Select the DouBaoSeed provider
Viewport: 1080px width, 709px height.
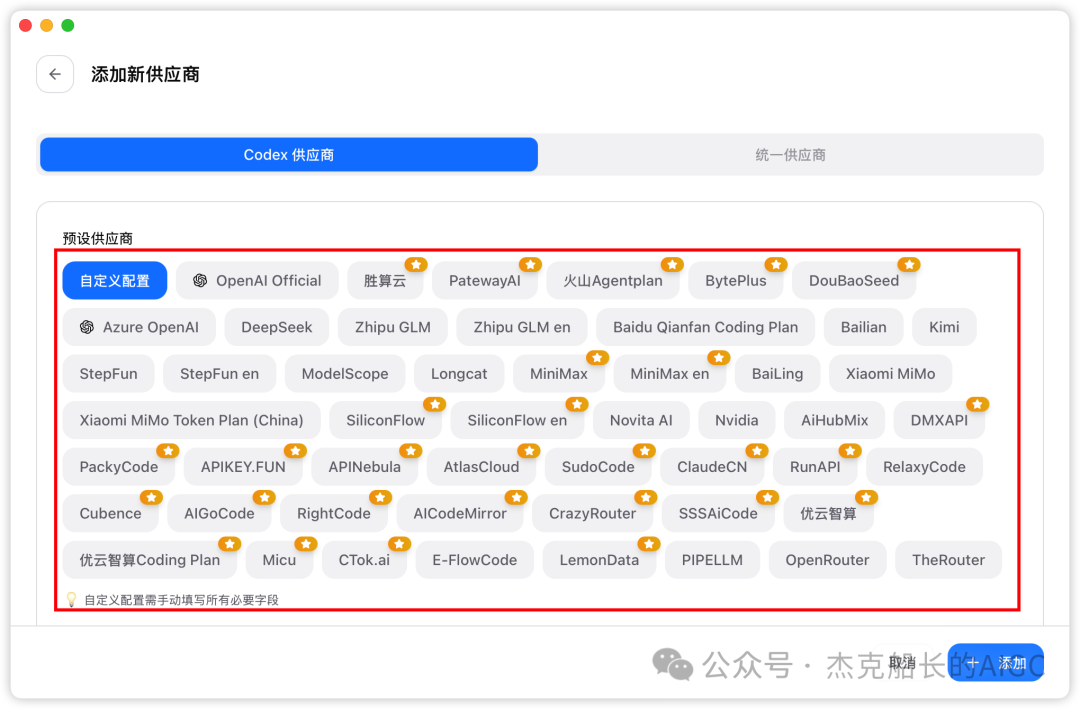(x=854, y=280)
